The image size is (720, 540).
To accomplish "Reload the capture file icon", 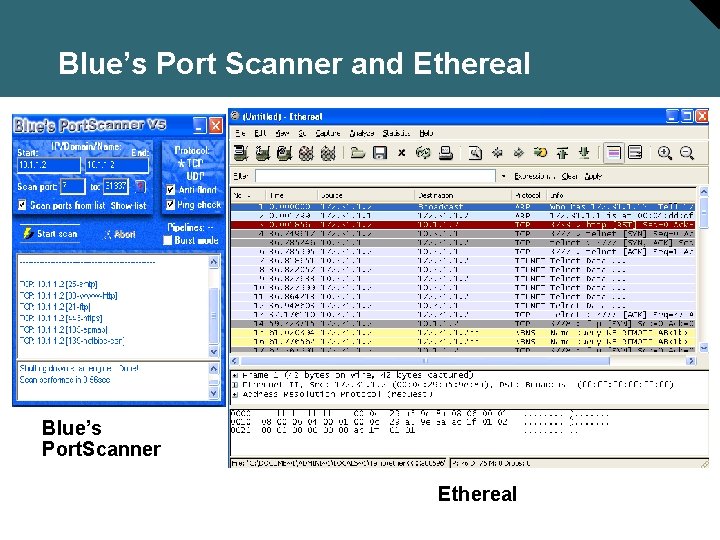I will (x=423, y=152).
